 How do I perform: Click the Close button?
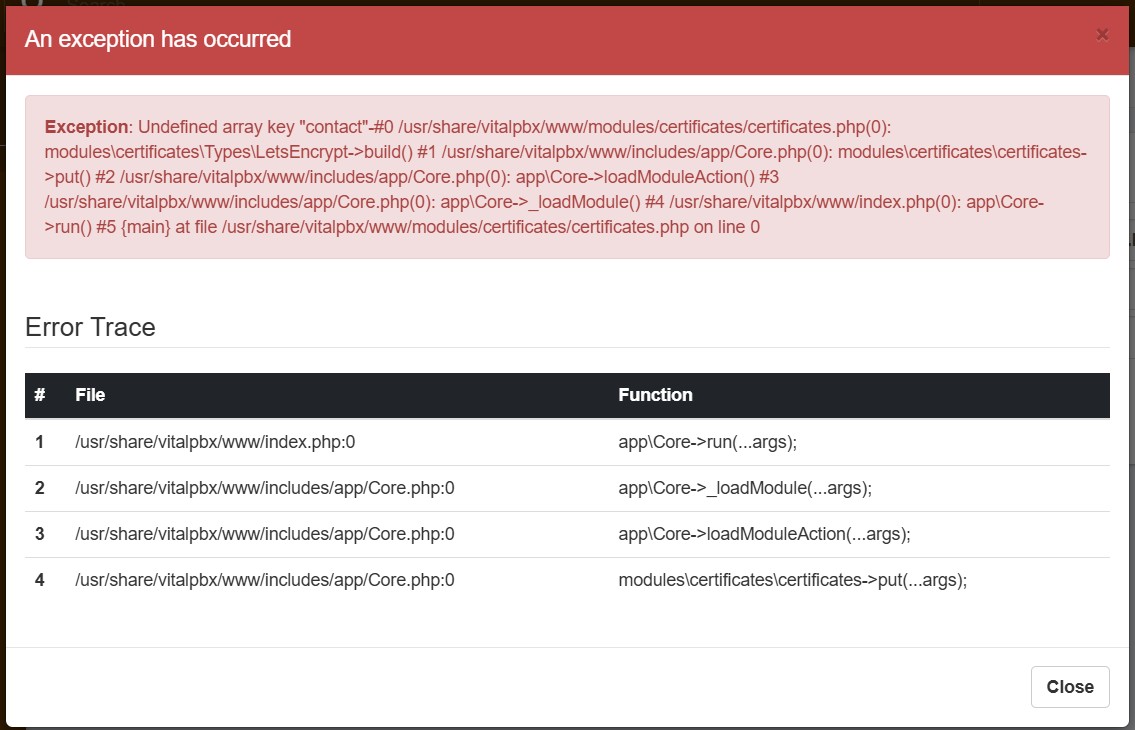[1070, 687]
